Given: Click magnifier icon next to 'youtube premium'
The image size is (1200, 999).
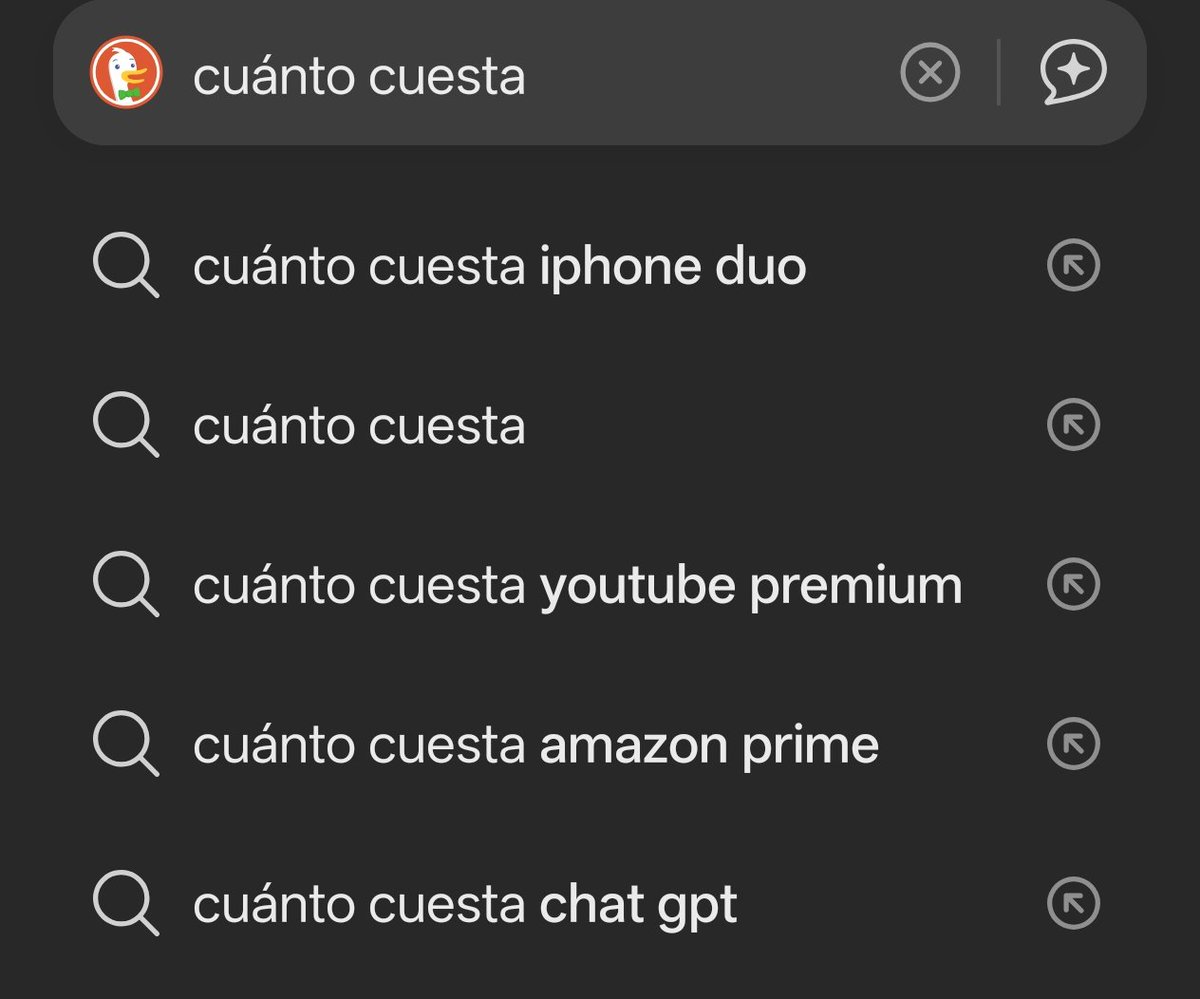Looking at the screenshot, I should point(125,586).
